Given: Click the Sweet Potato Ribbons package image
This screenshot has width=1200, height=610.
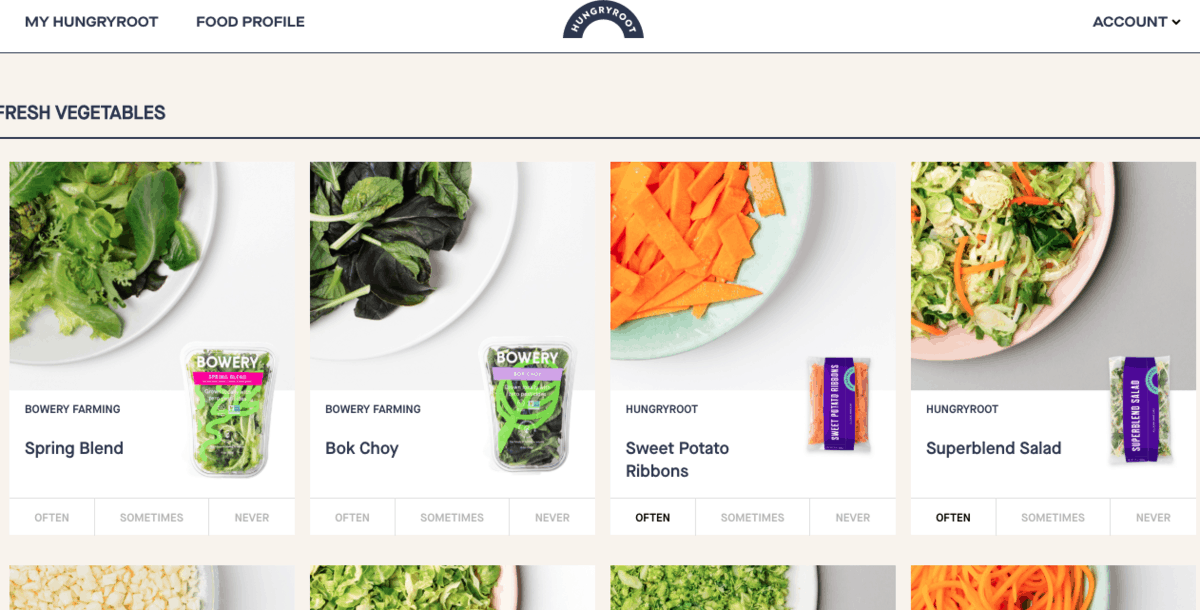Looking at the screenshot, I should click(x=839, y=402).
